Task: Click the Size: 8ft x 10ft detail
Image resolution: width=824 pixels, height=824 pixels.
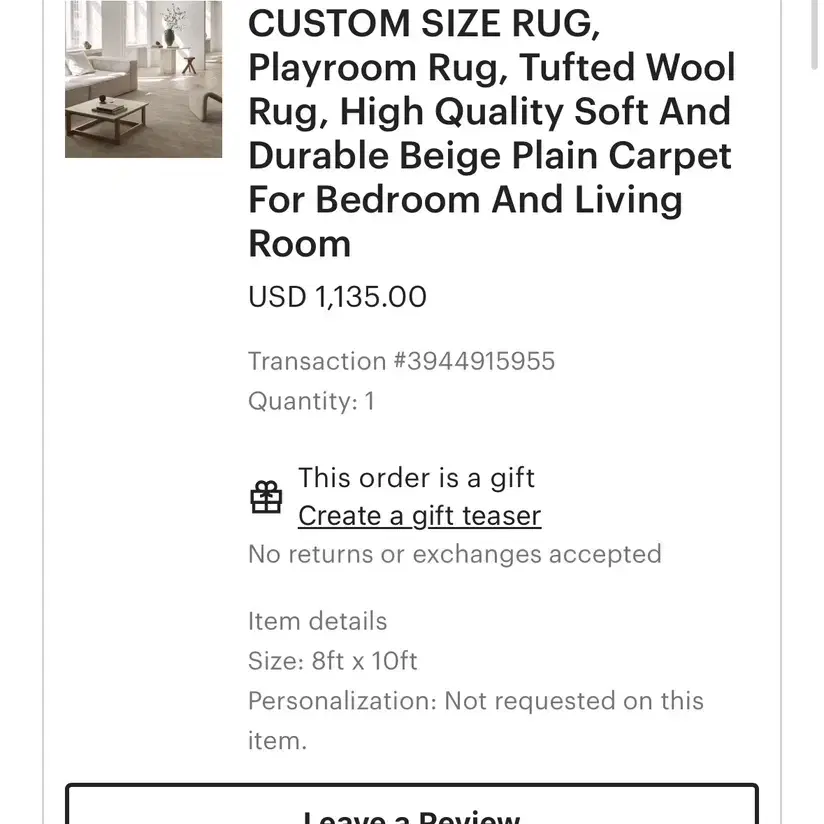Action: pos(333,661)
